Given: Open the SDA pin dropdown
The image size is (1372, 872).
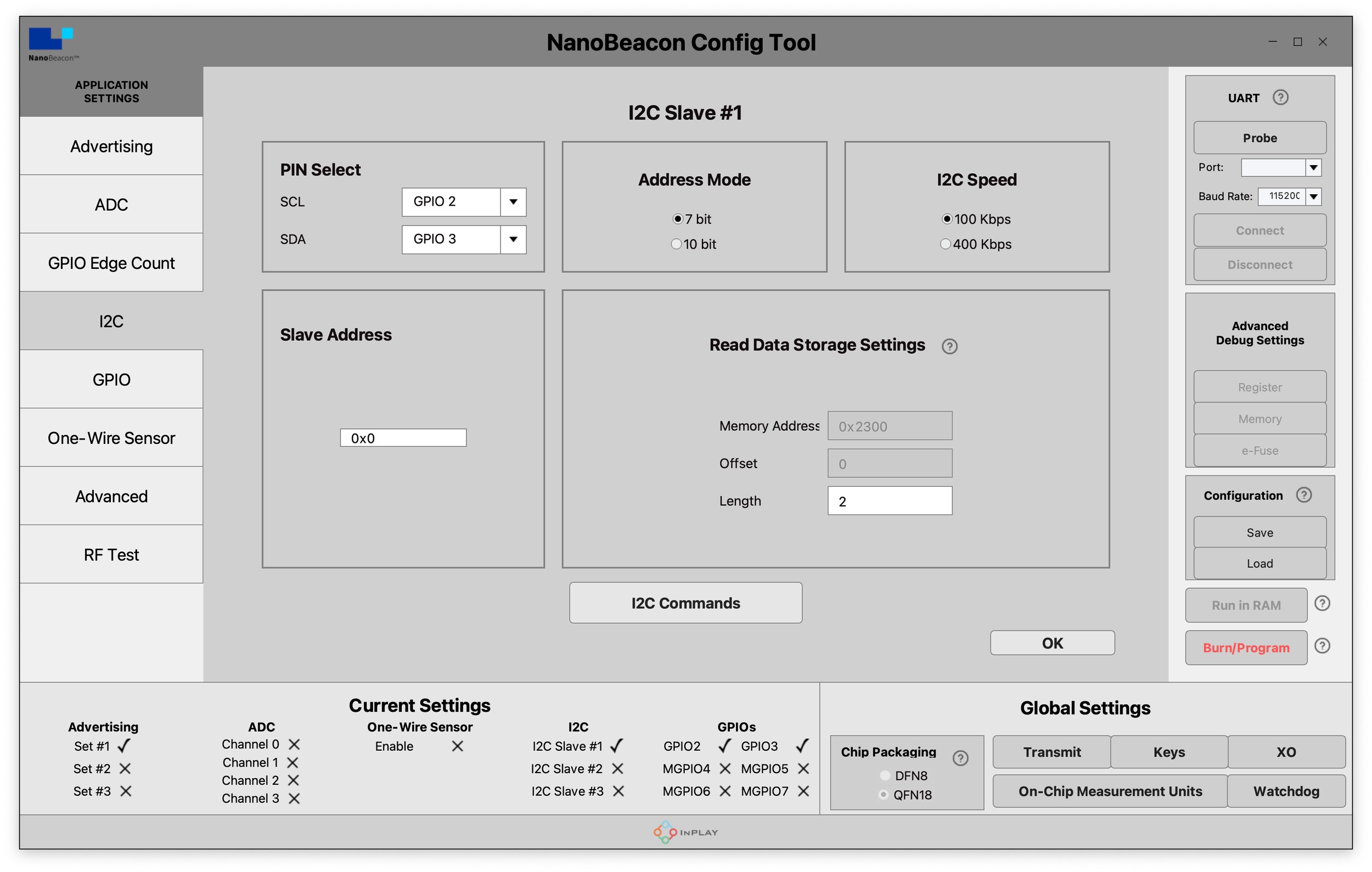Looking at the screenshot, I should click(x=513, y=239).
